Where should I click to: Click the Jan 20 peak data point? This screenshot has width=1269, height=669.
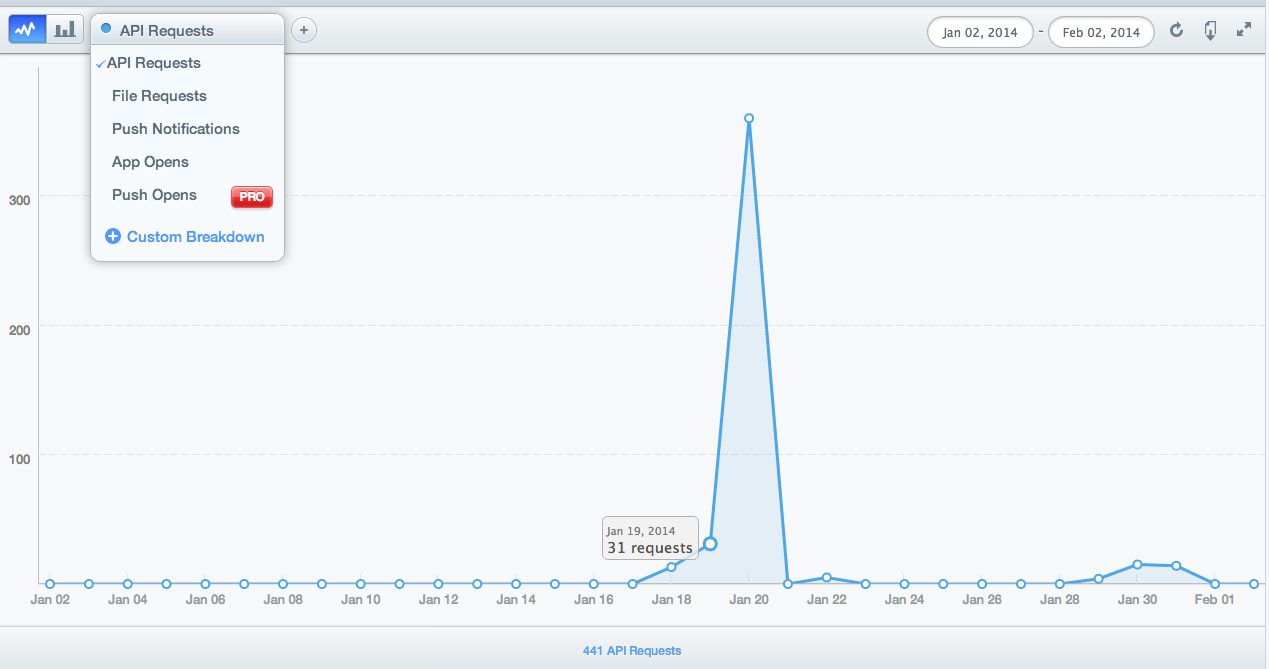click(x=749, y=118)
